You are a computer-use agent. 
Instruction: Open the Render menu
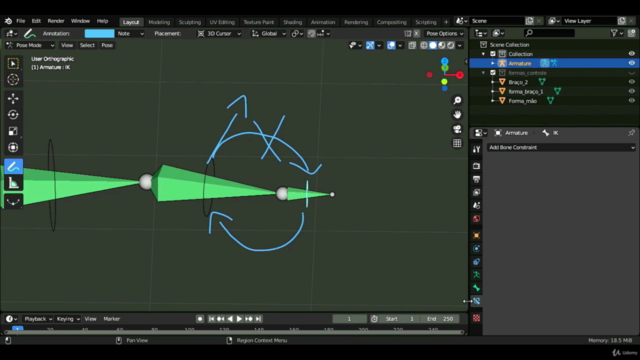56,21
